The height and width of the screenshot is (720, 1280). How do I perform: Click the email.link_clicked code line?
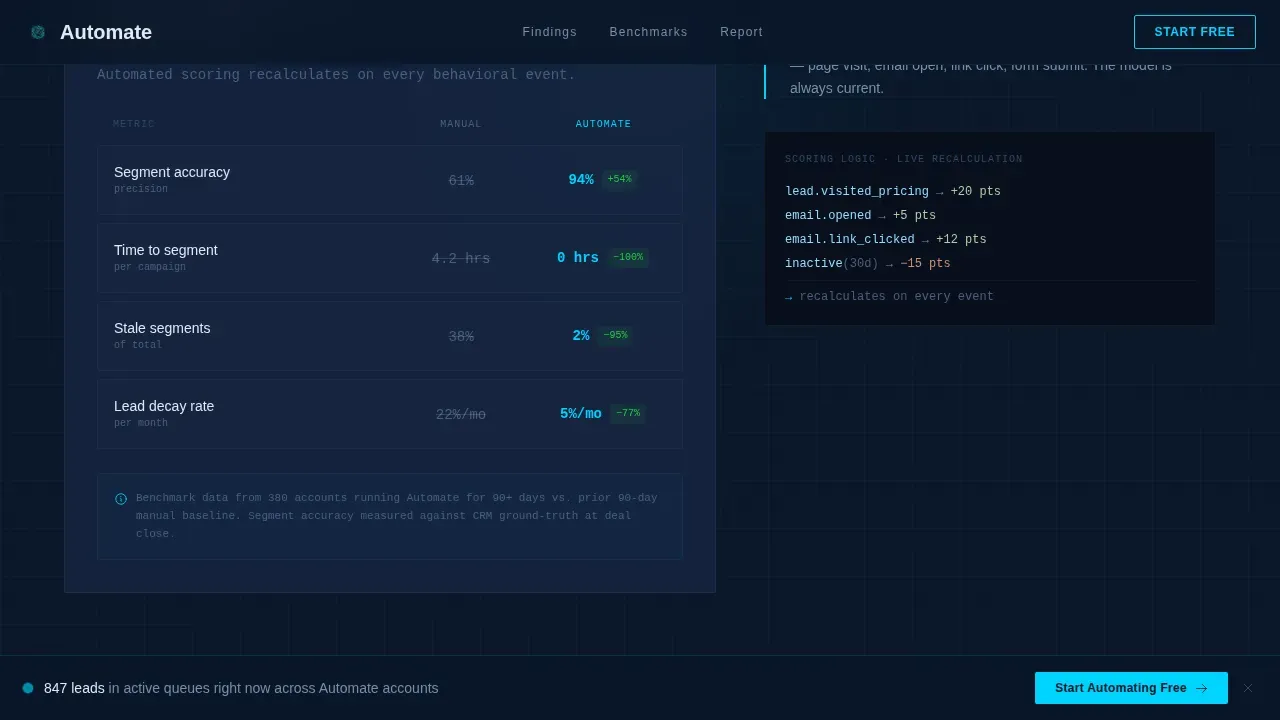(886, 240)
